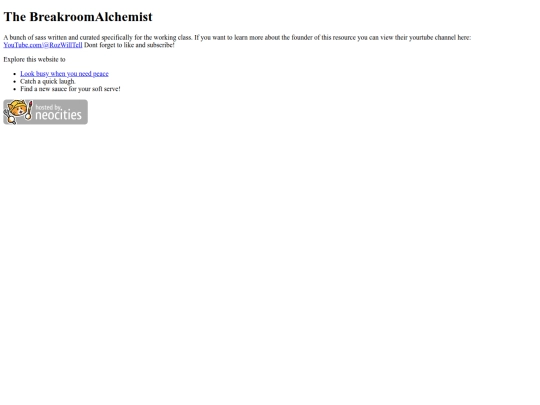The height and width of the screenshot is (405, 540).
Task: Click the 'Find a new sauce for your soft serve!' item
Action: click(70, 89)
